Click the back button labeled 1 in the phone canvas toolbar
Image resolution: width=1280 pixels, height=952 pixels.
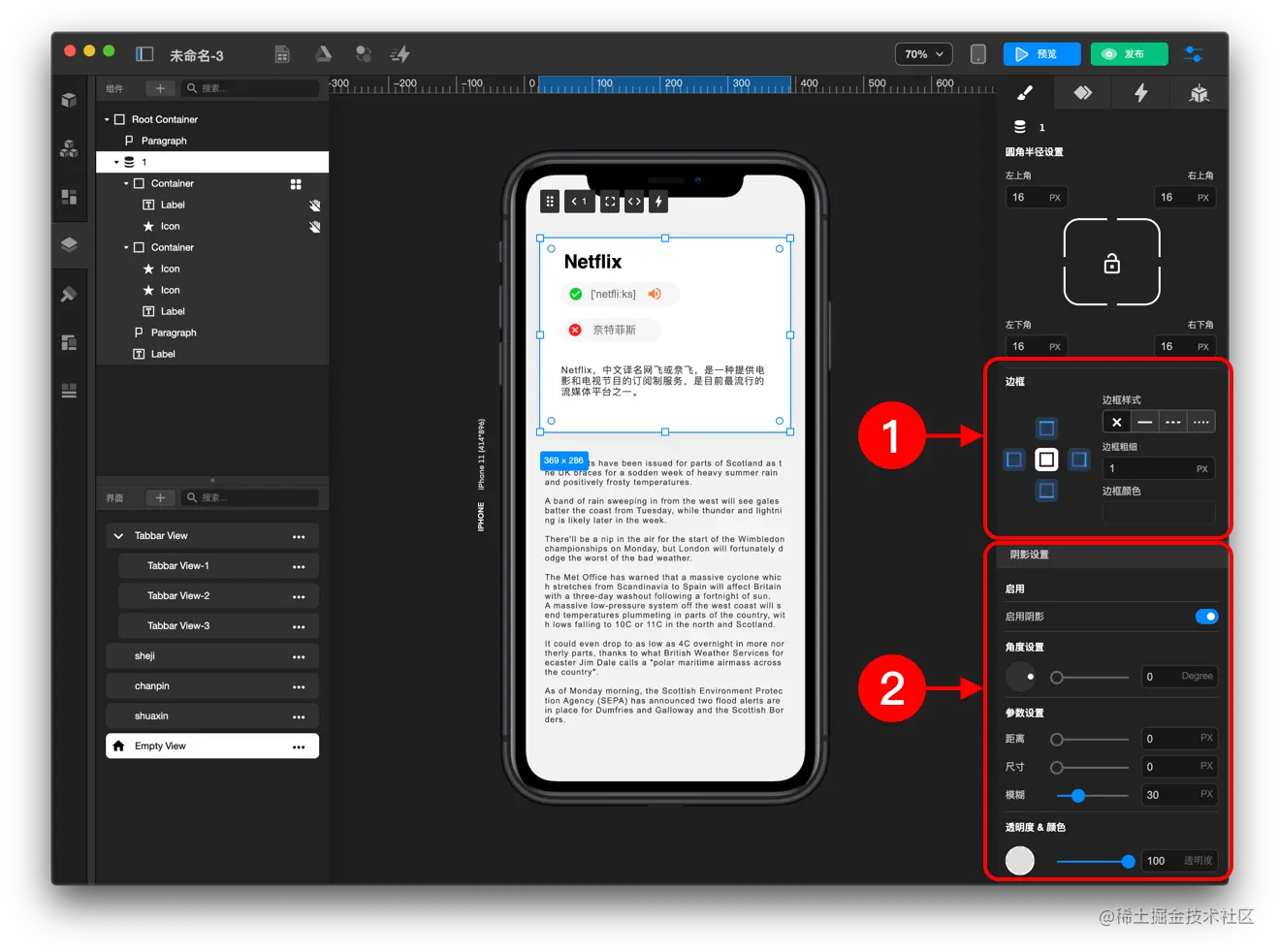(x=579, y=202)
